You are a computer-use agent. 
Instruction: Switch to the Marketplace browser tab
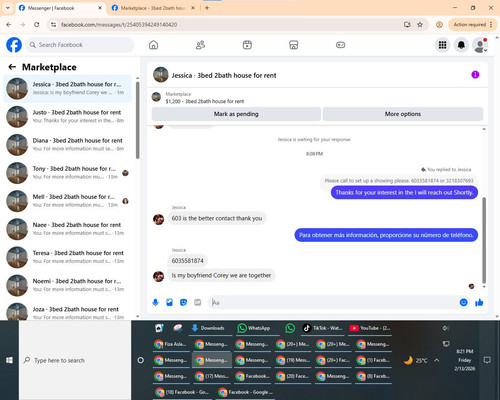[153, 8]
